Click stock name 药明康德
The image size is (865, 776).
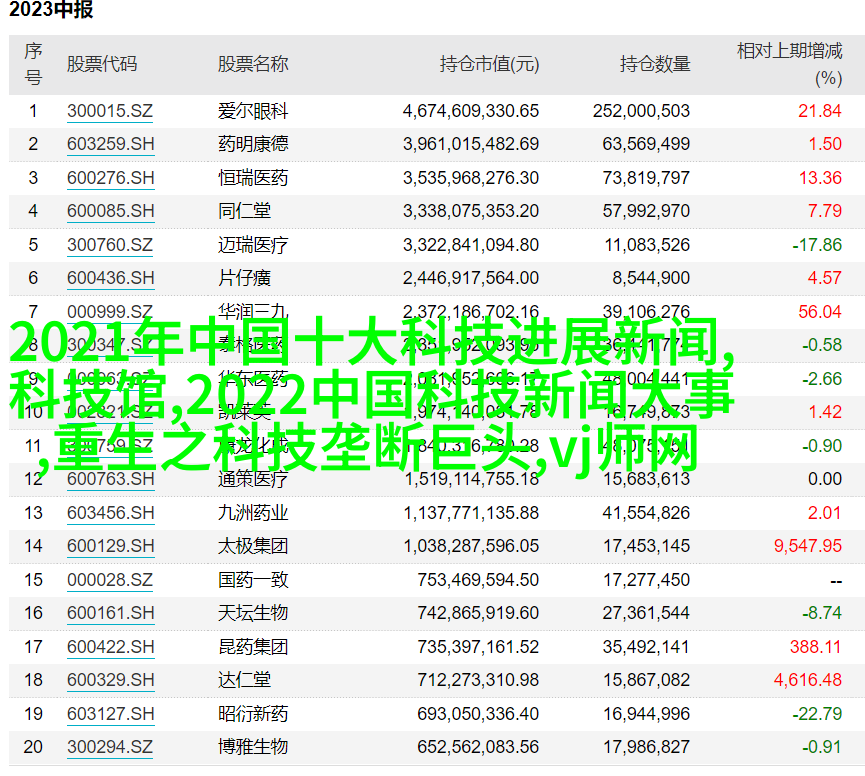[x=253, y=144]
